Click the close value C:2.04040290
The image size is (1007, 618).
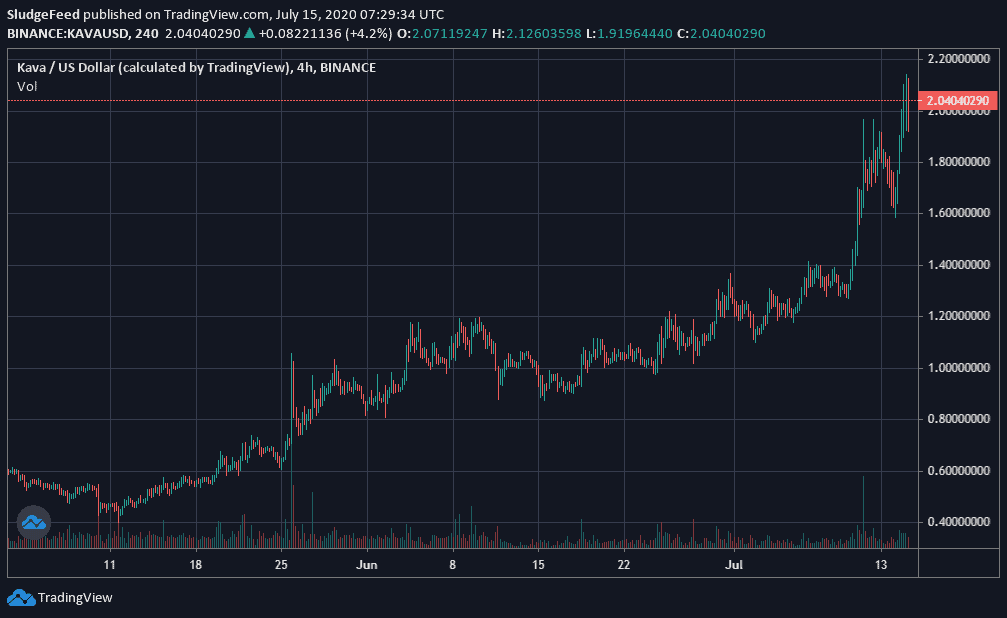coord(721,33)
